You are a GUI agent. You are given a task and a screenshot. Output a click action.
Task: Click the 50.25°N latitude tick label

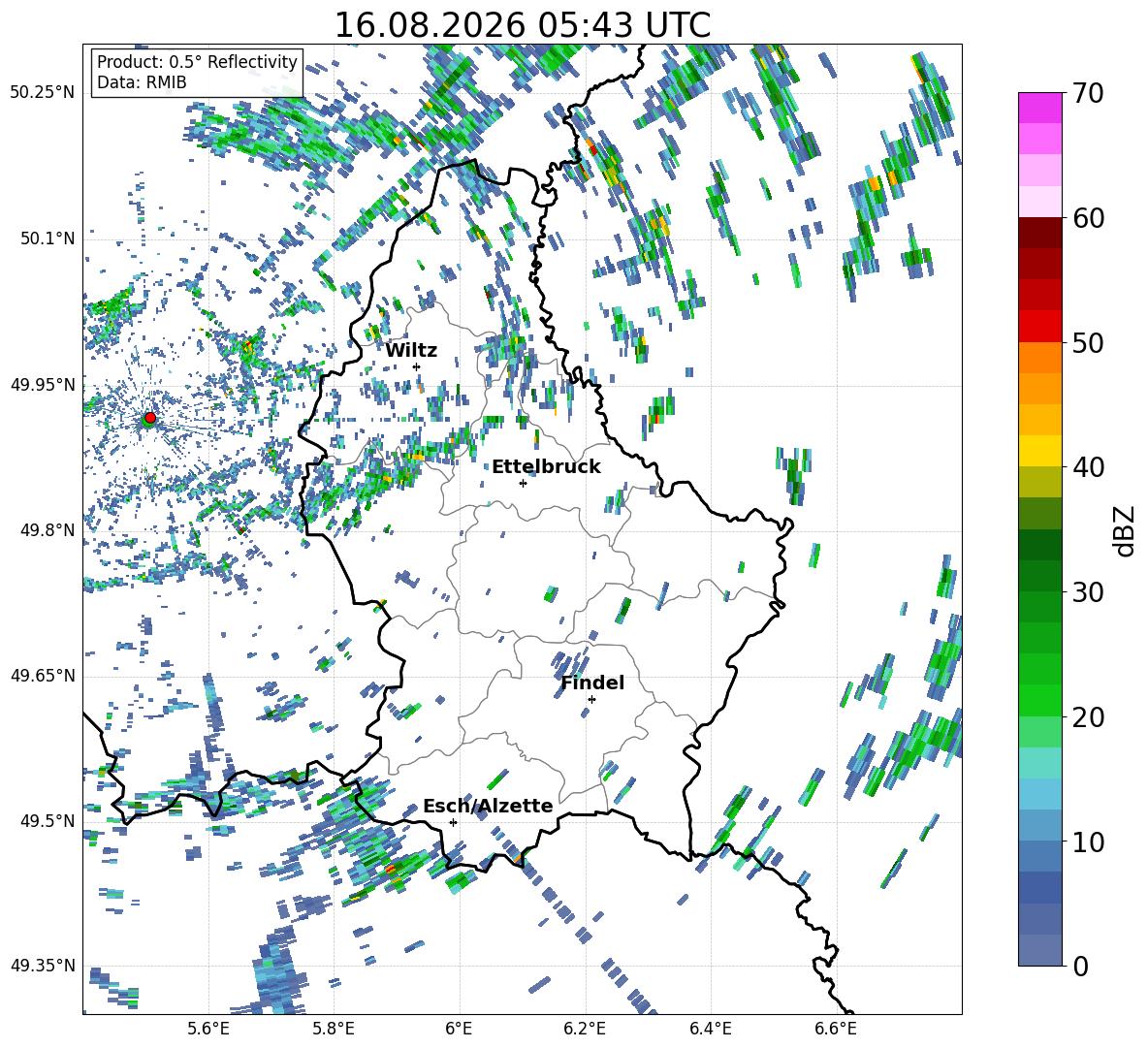coord(43,93)
